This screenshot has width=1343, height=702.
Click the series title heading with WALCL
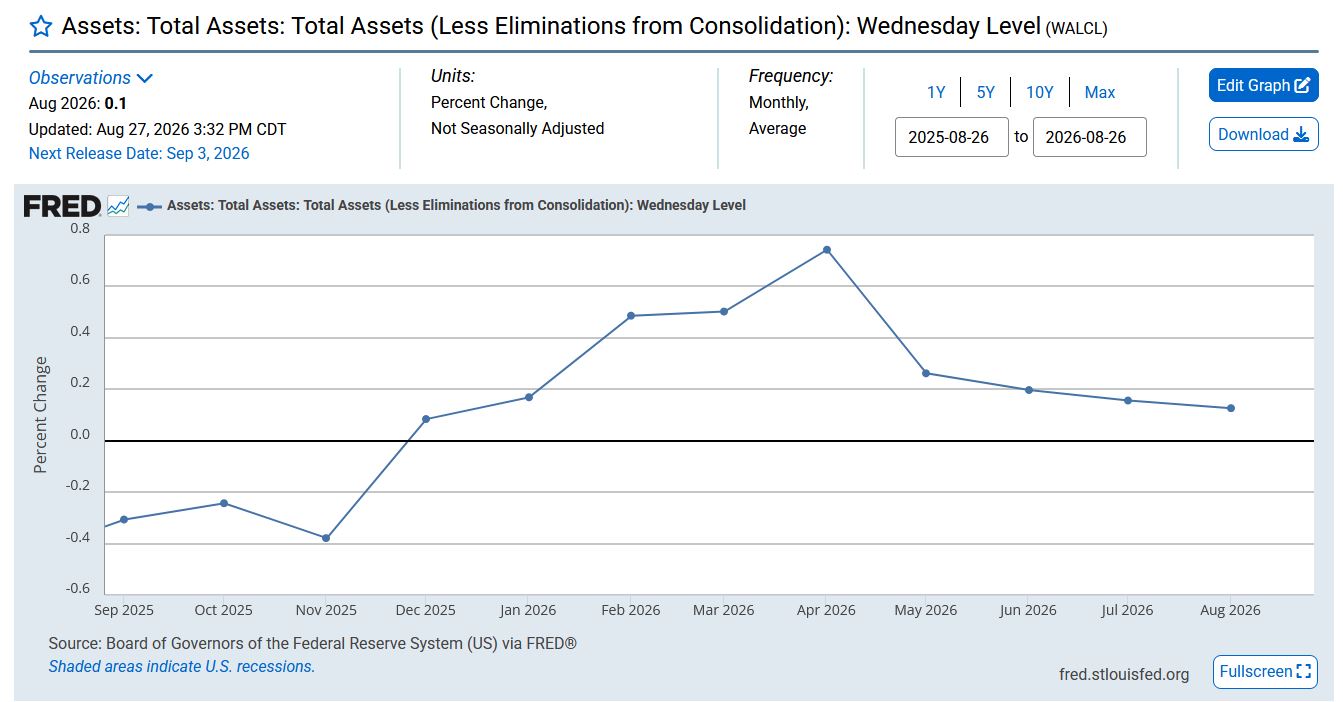point(585,26)
